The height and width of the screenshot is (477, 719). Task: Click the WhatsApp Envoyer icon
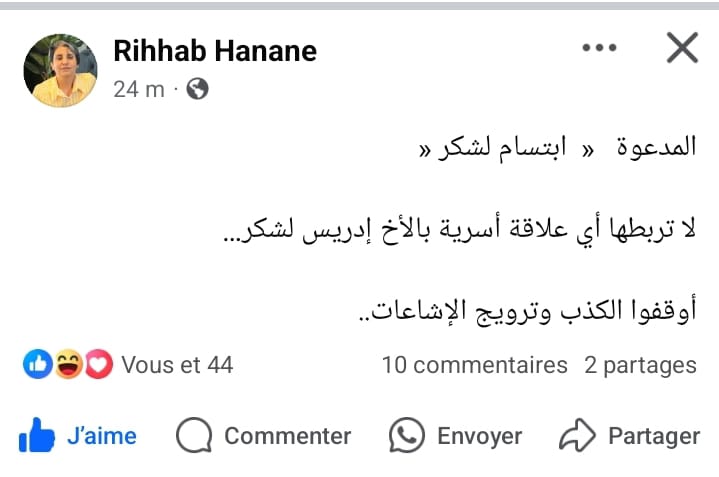[x=406, y=436]
